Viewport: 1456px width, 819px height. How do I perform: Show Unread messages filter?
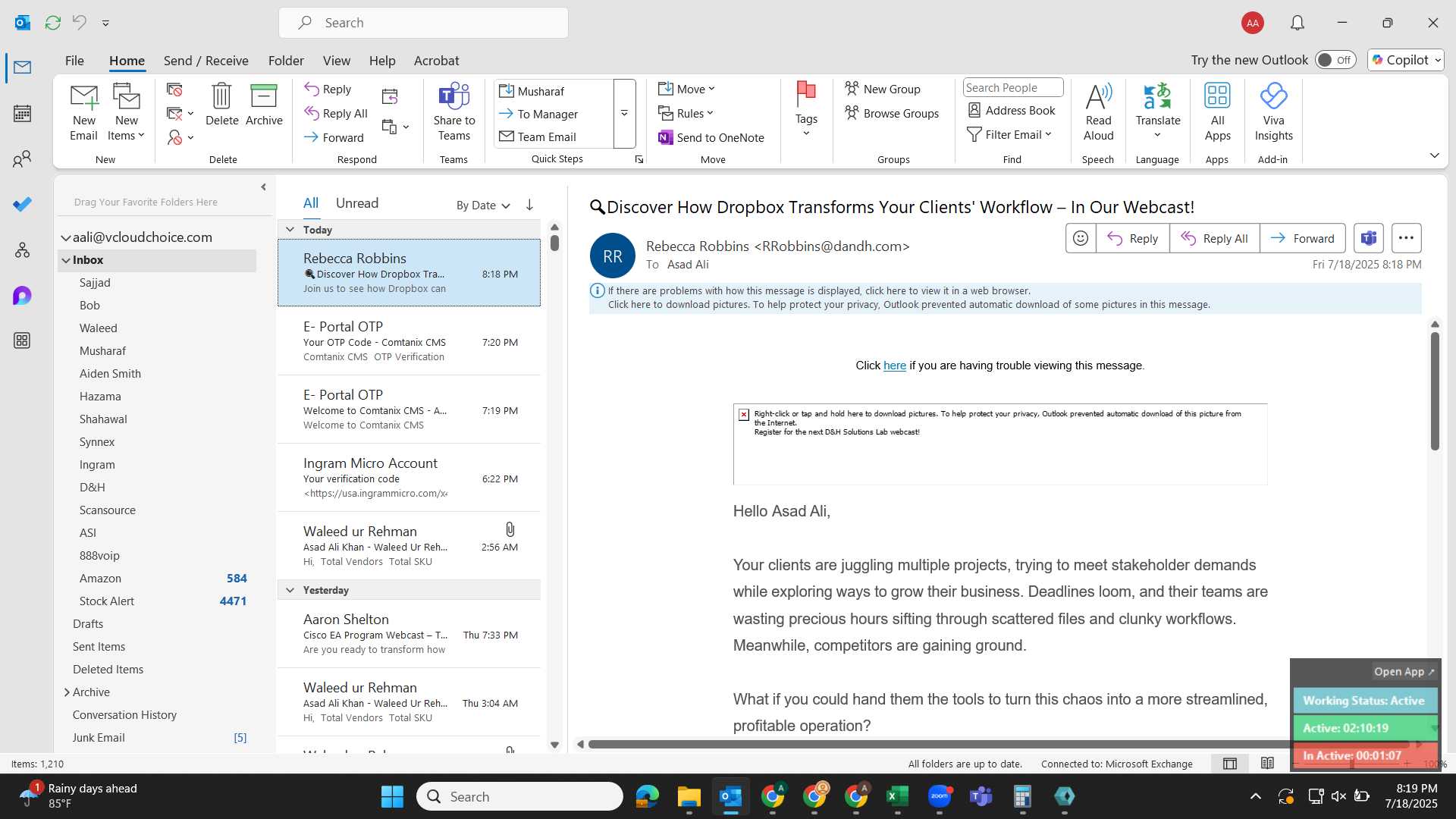tap(356, 203)
